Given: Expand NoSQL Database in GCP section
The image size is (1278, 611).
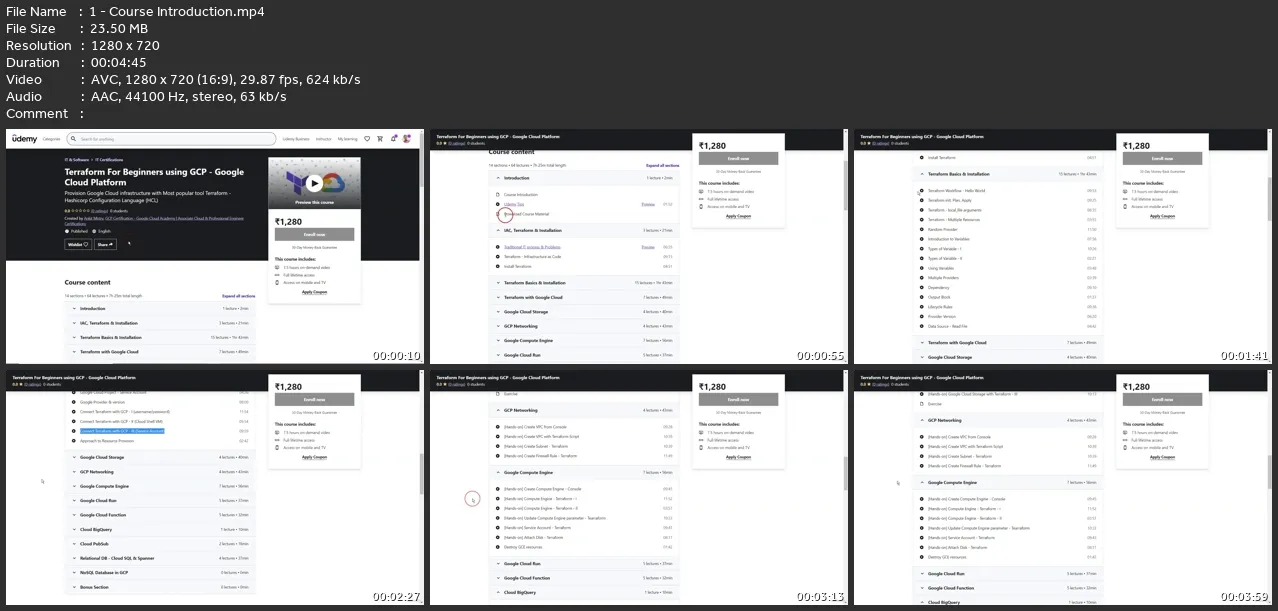Looking at the screenshot, I should point(160,572).
